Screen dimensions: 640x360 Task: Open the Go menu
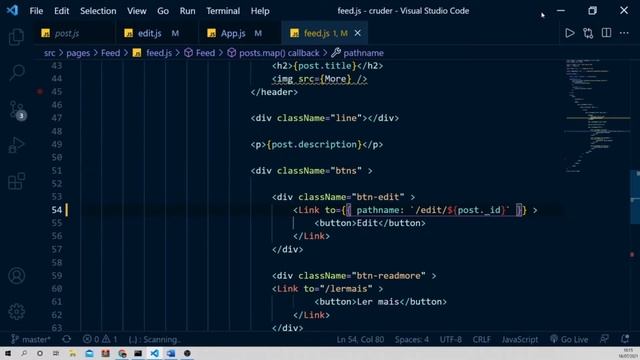163,11
